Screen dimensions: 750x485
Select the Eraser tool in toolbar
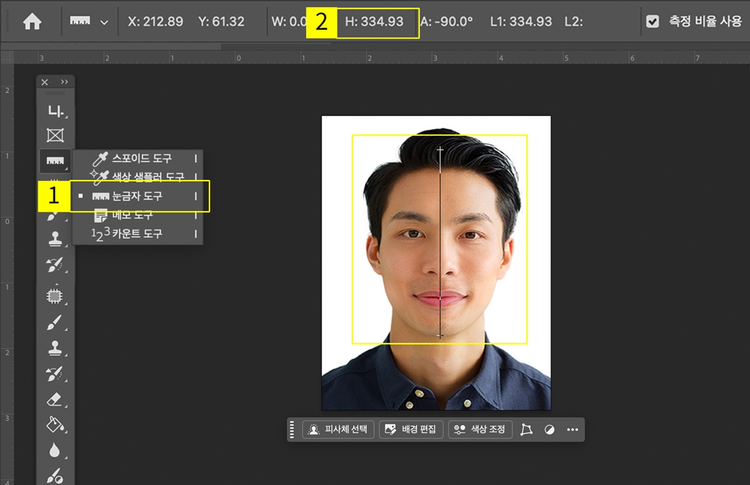pos(54,399)
